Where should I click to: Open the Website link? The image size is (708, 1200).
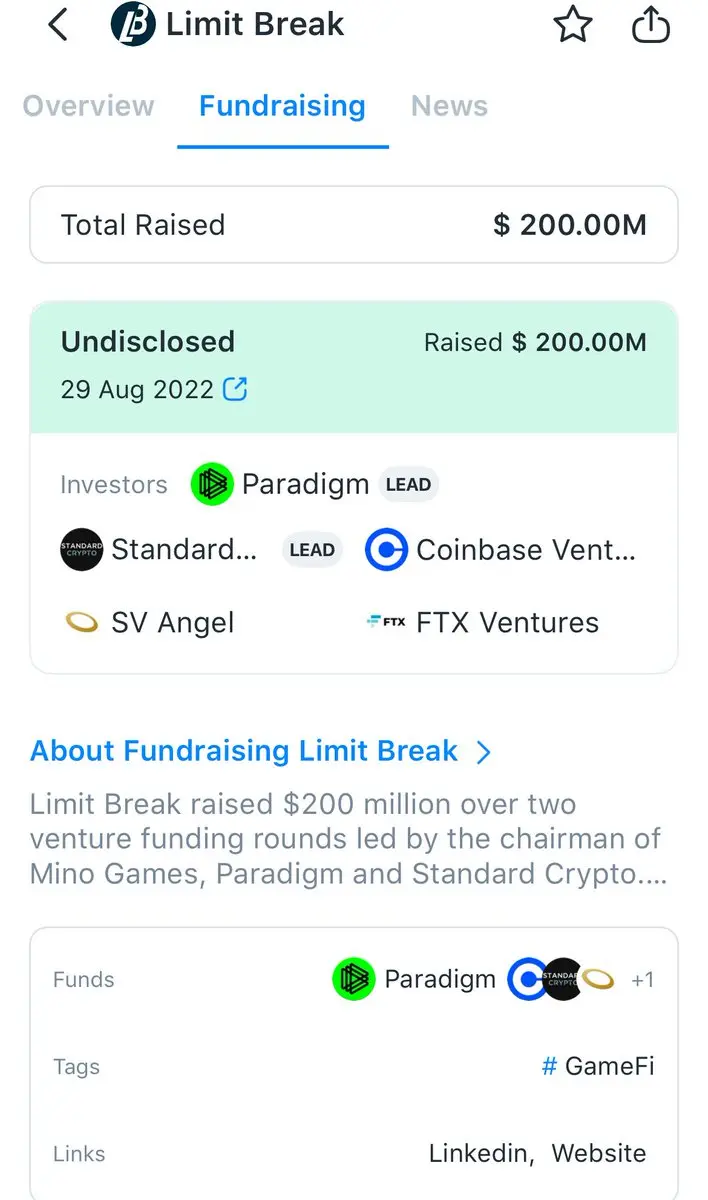click(x=599, y=1153)
